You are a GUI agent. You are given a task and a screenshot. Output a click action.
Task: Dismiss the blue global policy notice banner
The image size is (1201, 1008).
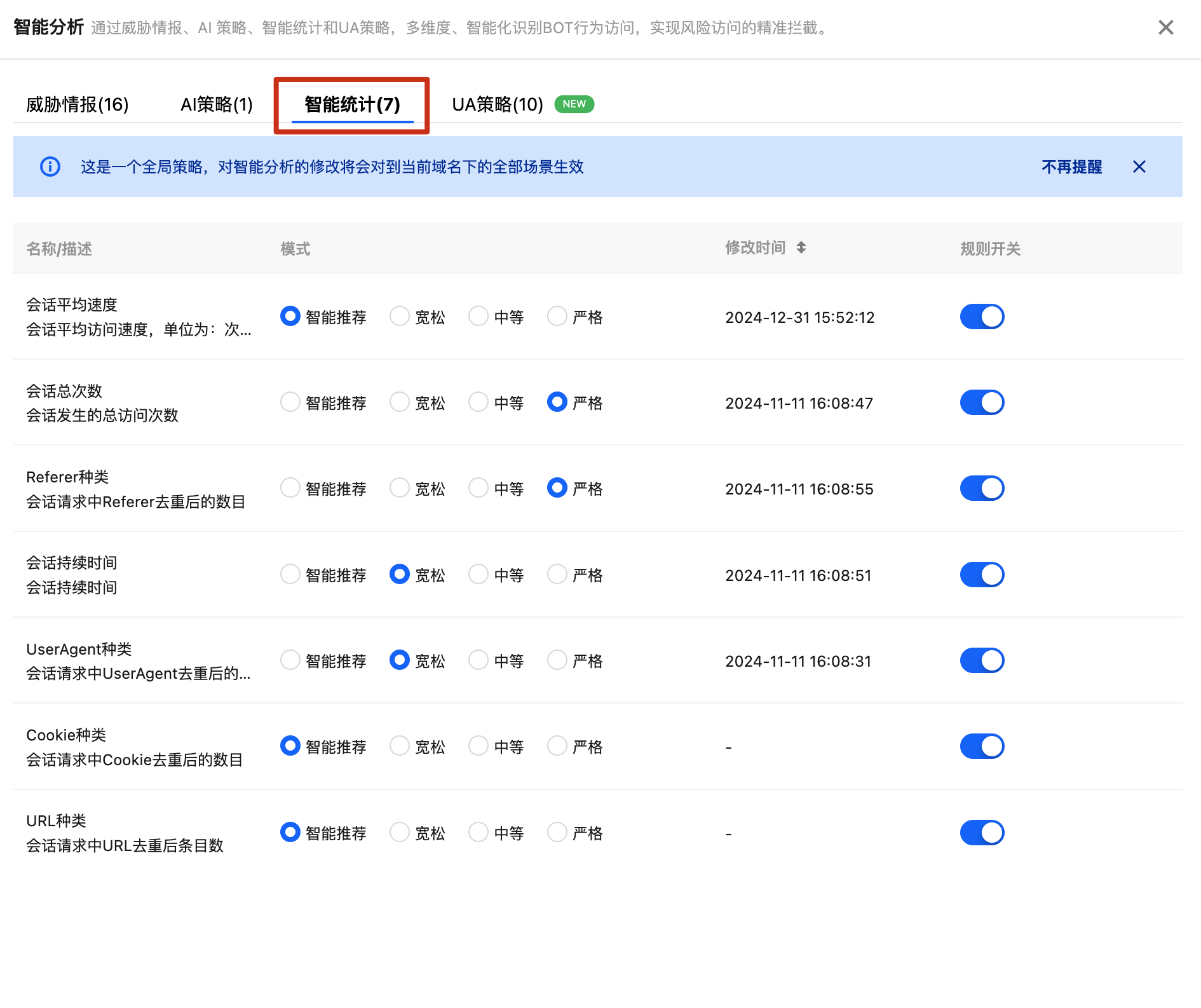tap(1139, 167)
